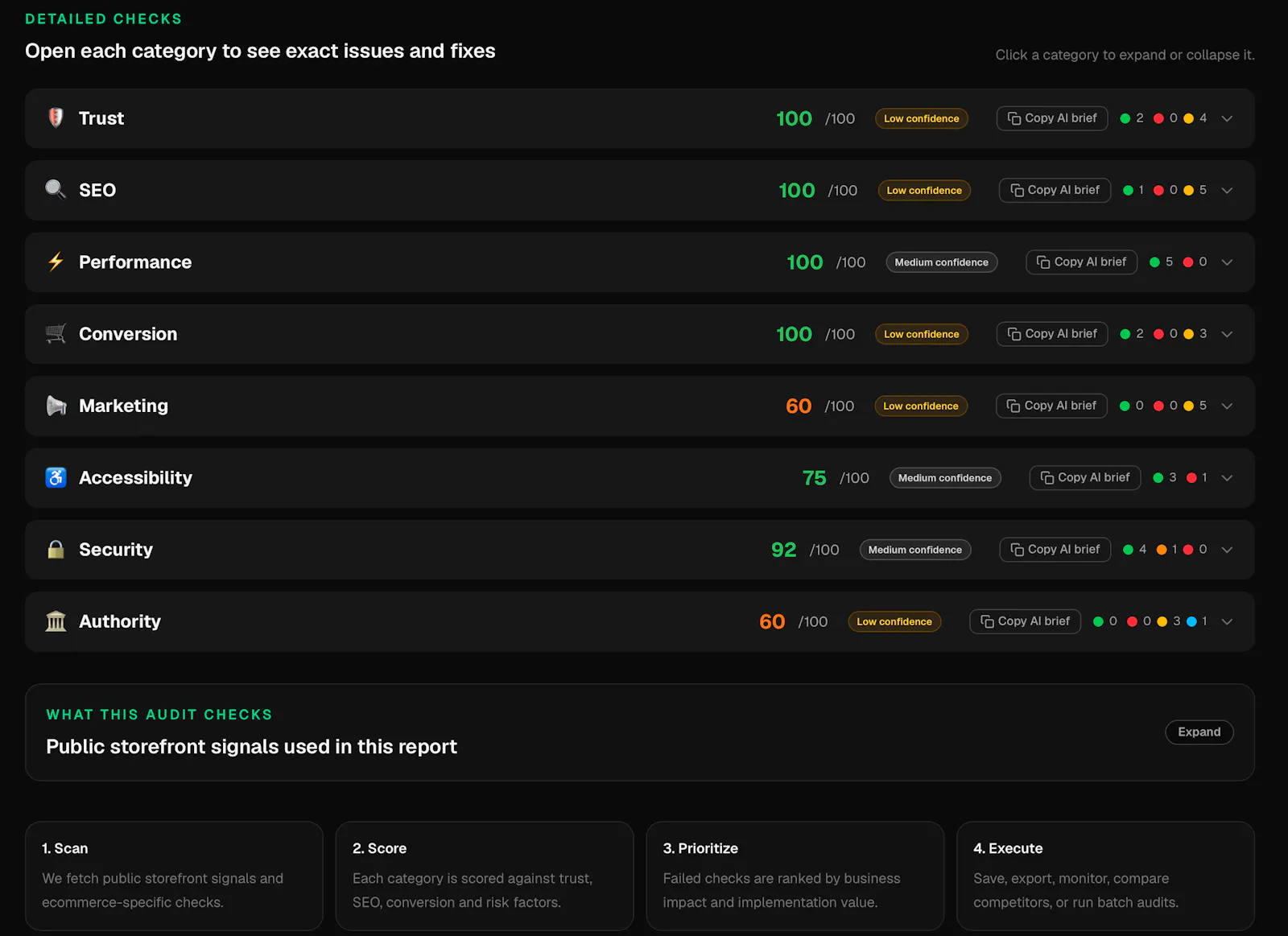
Task: Copy AI brief for Accessibility
Action: pyautogui.click(x=1085, y=477)
